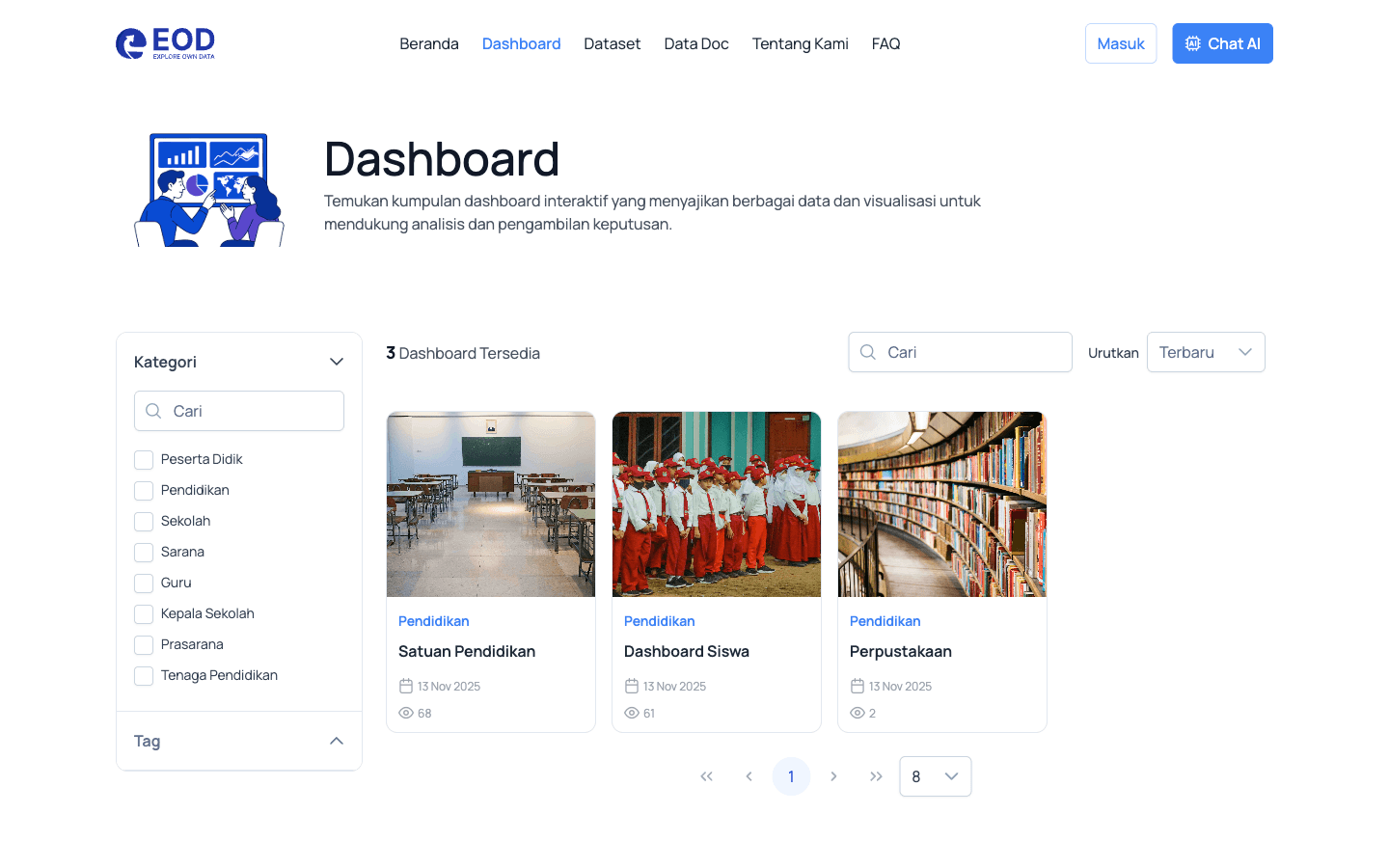This screenshot has height=868, width=1389.
Task: Open the Chat AI button
Action: 1222,43
